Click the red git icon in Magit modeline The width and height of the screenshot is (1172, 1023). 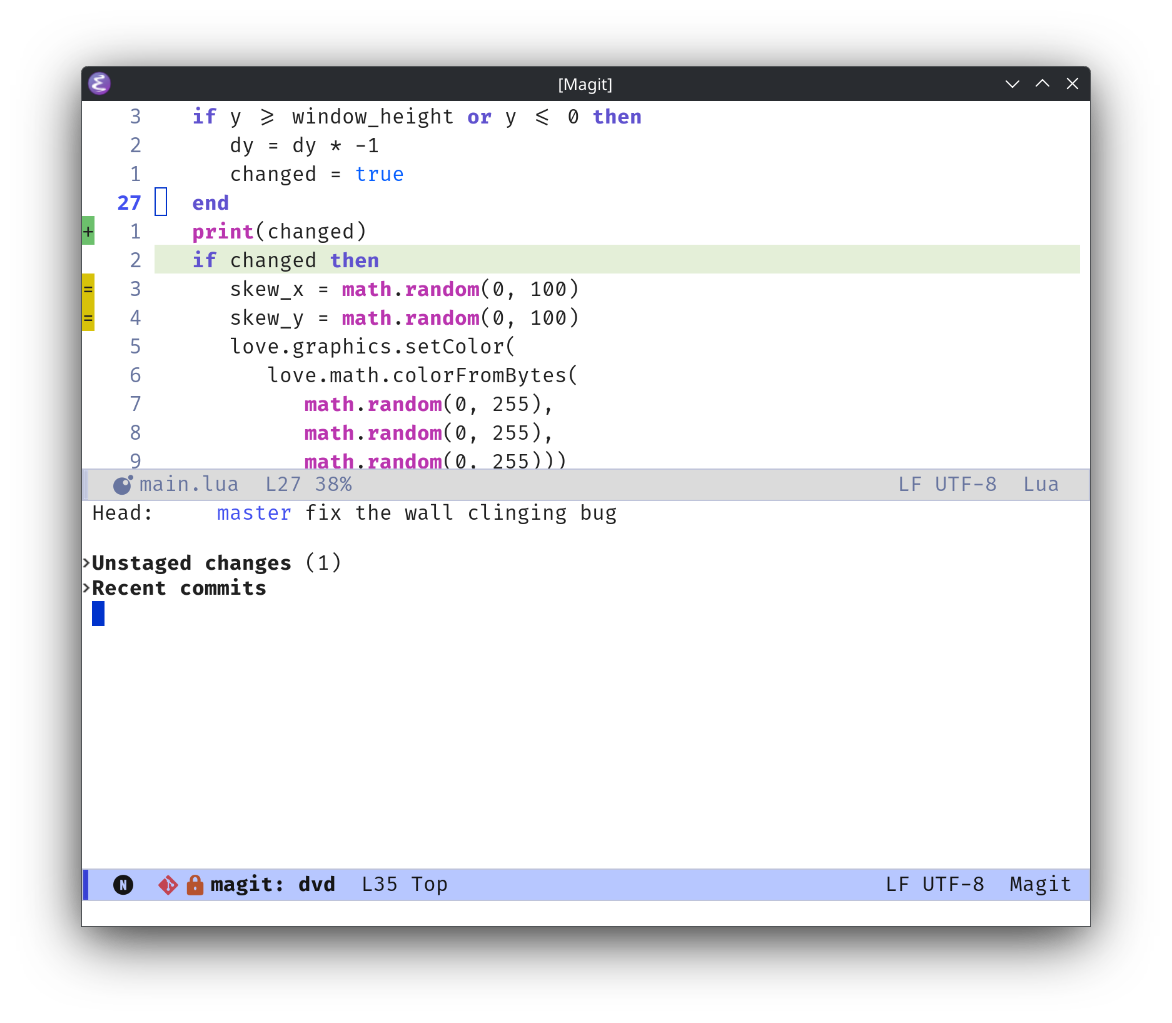pyautogui.click(x=168, y=885)
